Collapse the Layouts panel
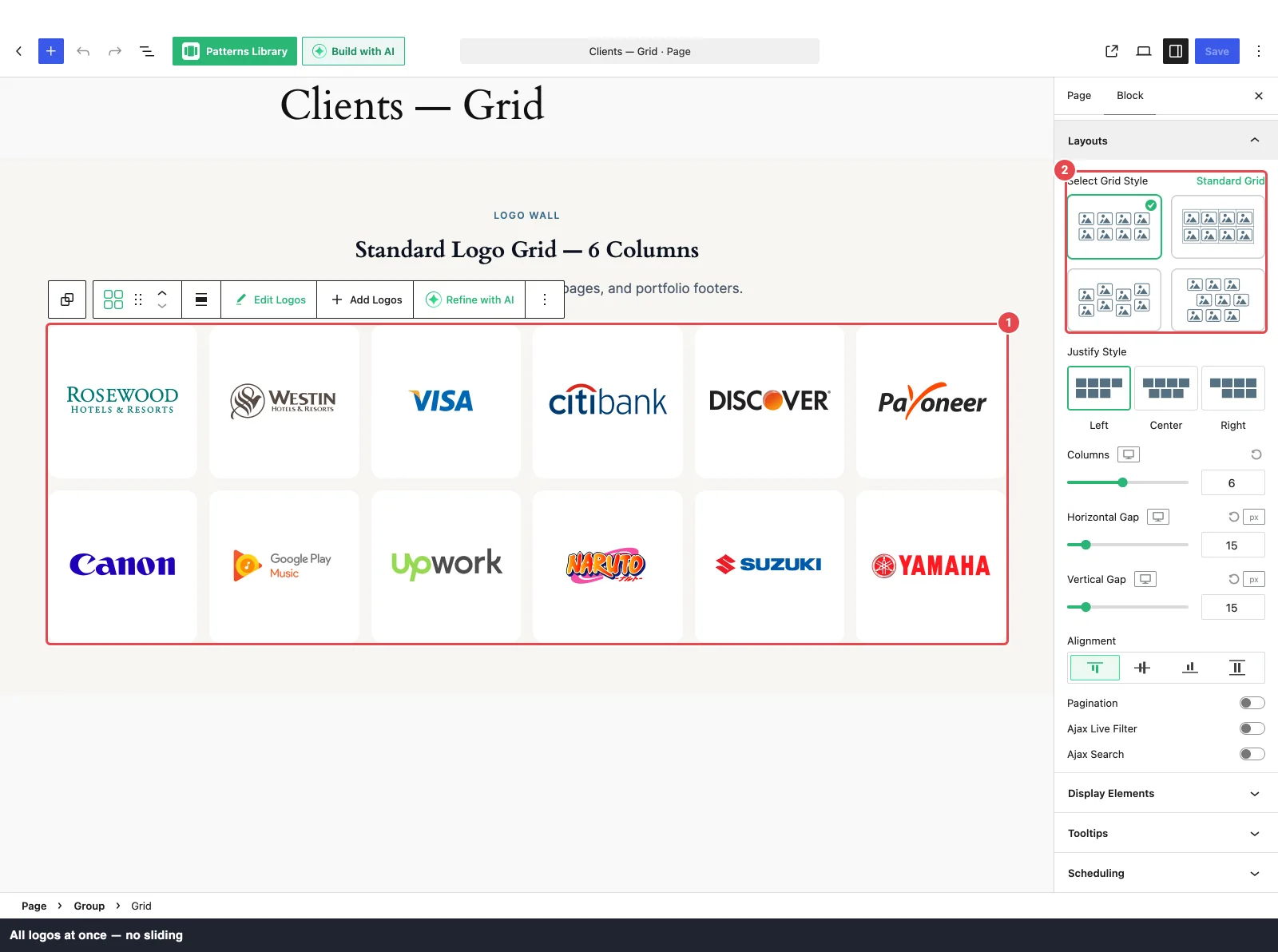This screenshot has height=952, width=1278. [1166, 141]
